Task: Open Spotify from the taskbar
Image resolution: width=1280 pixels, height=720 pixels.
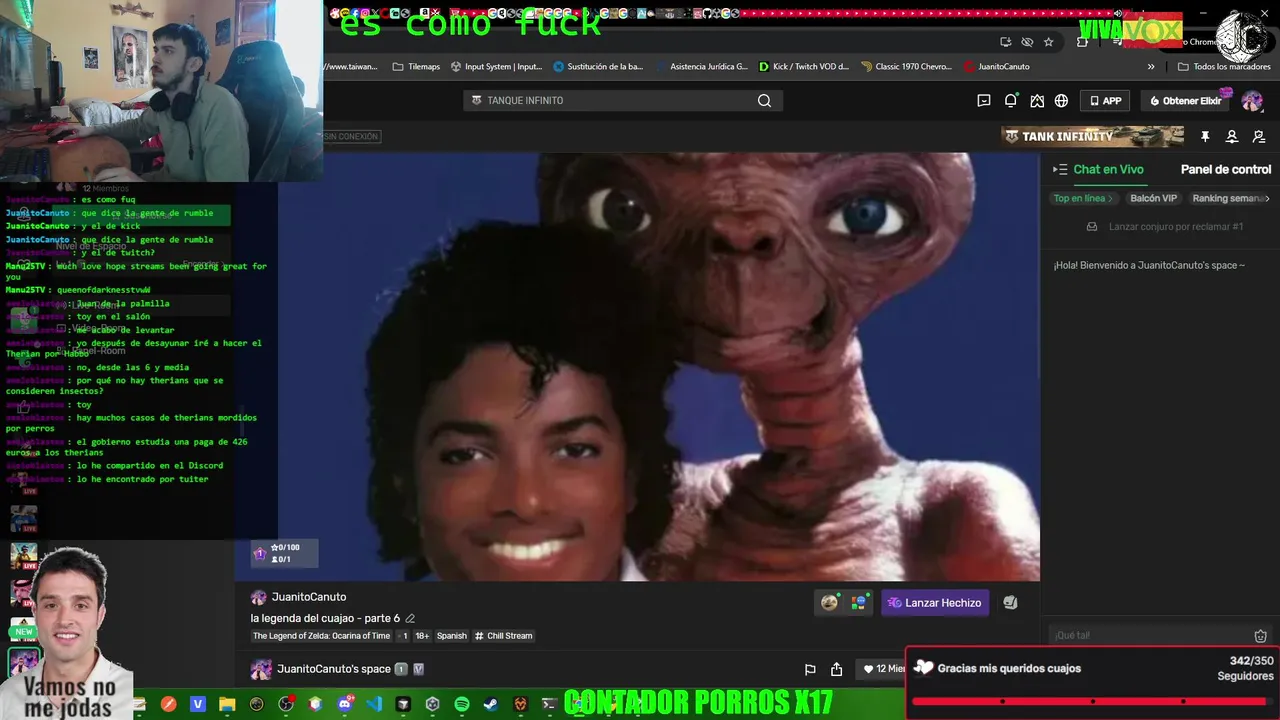Action: (x=462, y=704)
